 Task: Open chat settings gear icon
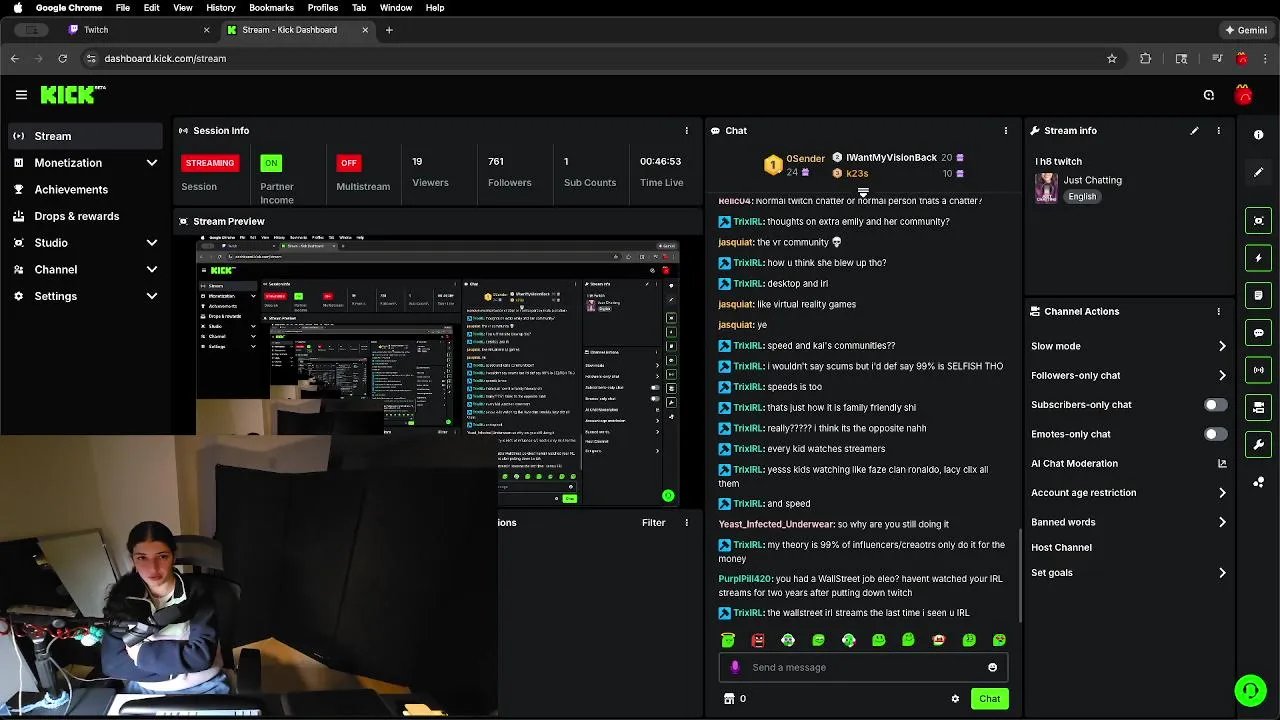[955, 699]
